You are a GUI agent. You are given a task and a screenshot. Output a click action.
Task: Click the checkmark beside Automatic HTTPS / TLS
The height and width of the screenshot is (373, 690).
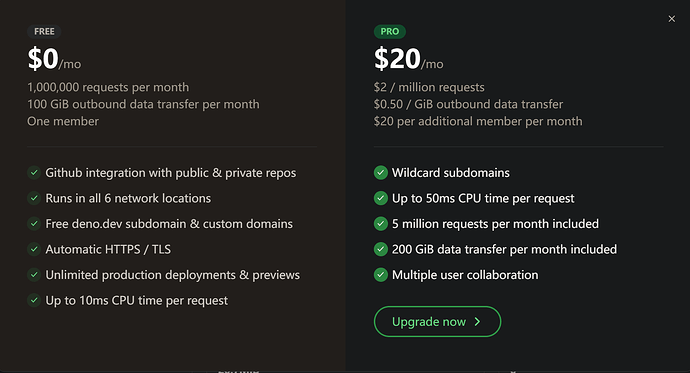coord(34,249)
